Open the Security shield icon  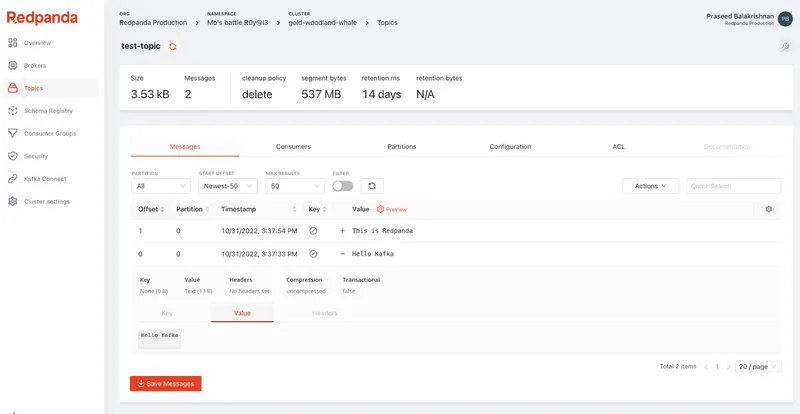13,156
